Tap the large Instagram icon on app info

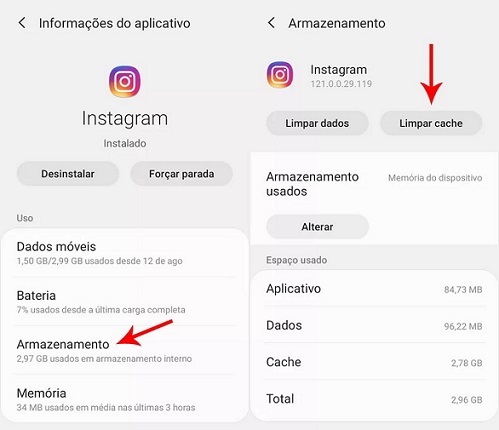(125, 81)
